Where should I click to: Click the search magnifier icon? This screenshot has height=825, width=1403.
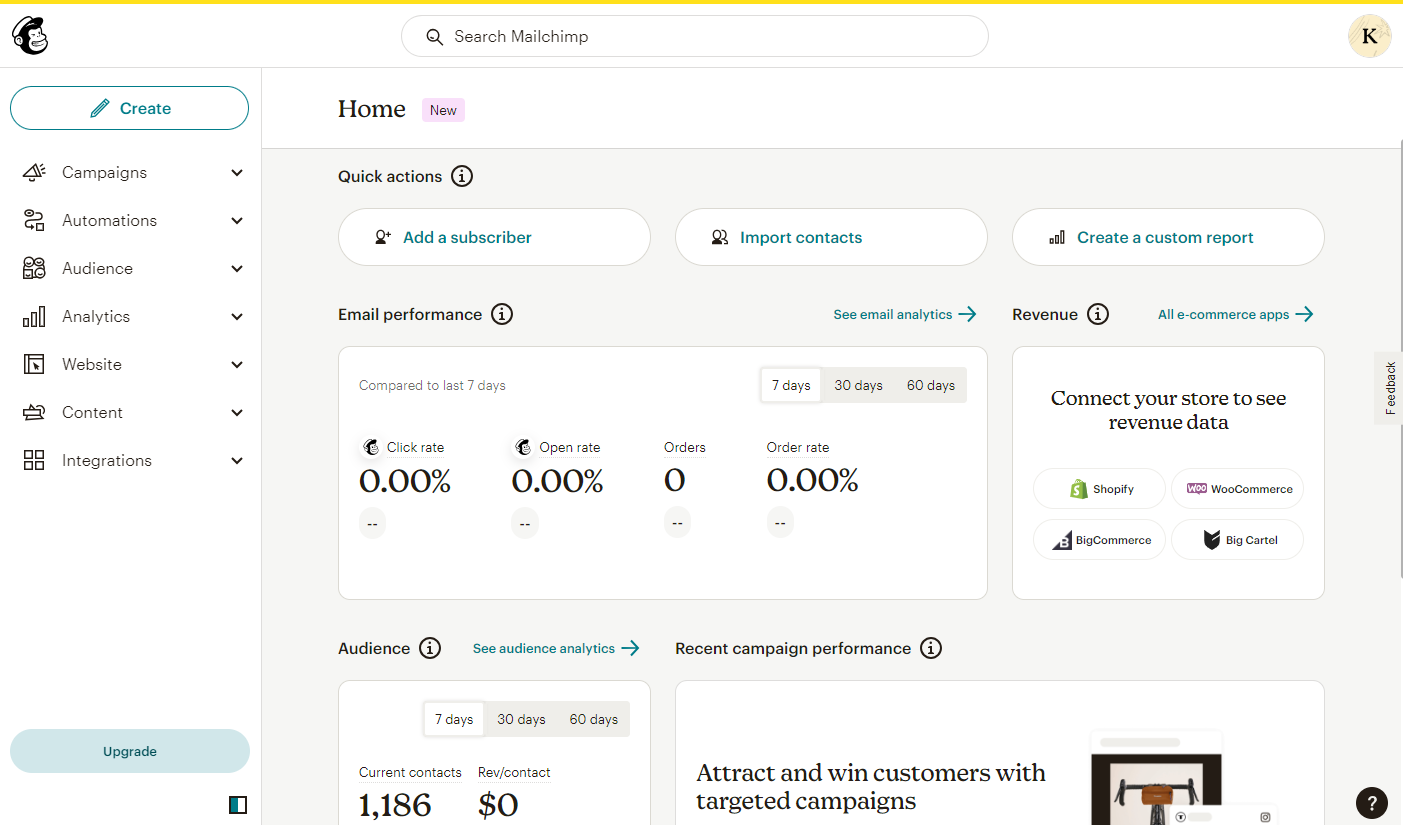[434, 37]
